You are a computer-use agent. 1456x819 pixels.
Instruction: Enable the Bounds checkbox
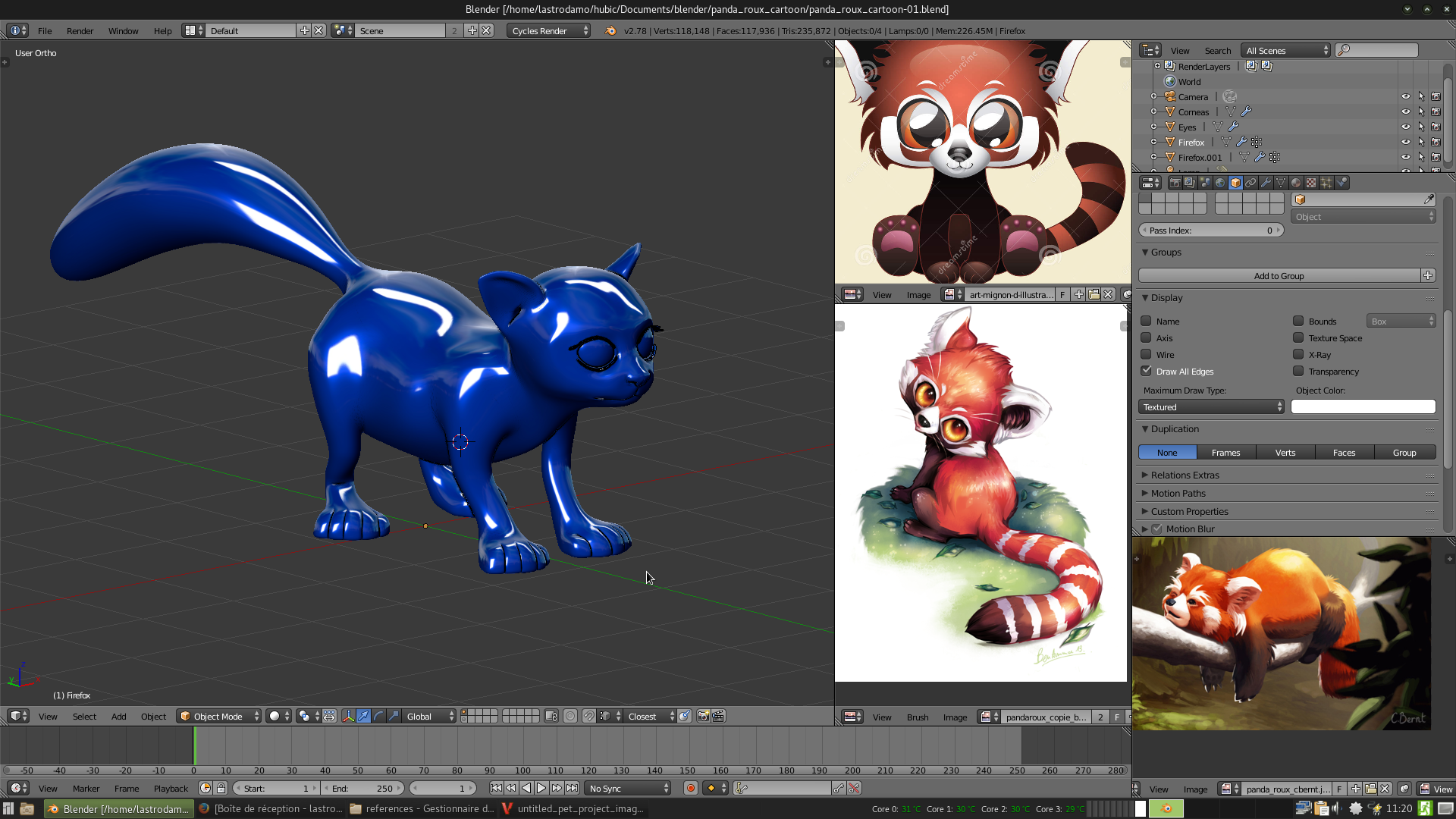pyautogui.click(x=1298, y=321)
